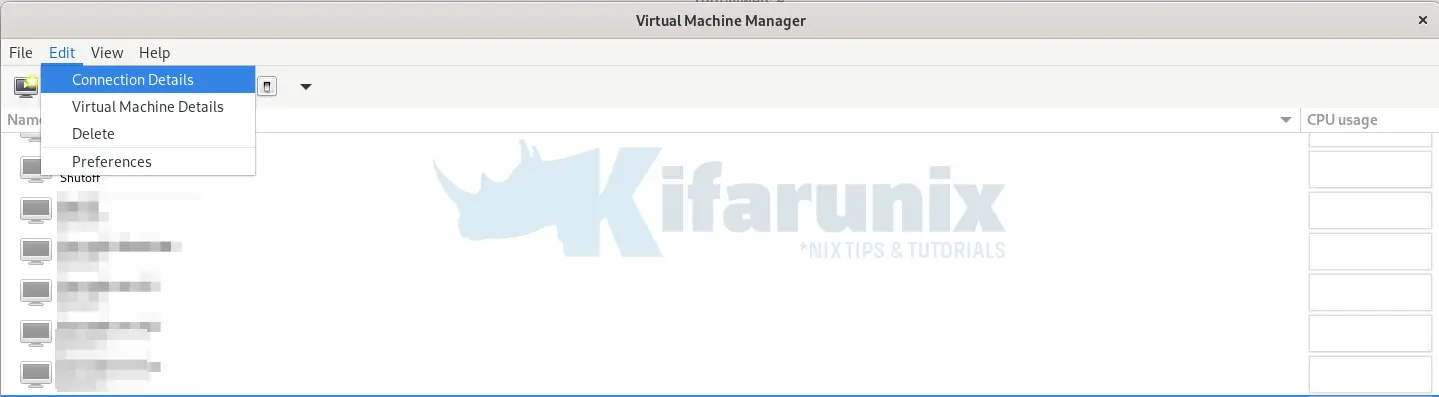1439x397 pixels.
Task: Choose Delete in the Edit menu
Action: [x=148, y=134]
